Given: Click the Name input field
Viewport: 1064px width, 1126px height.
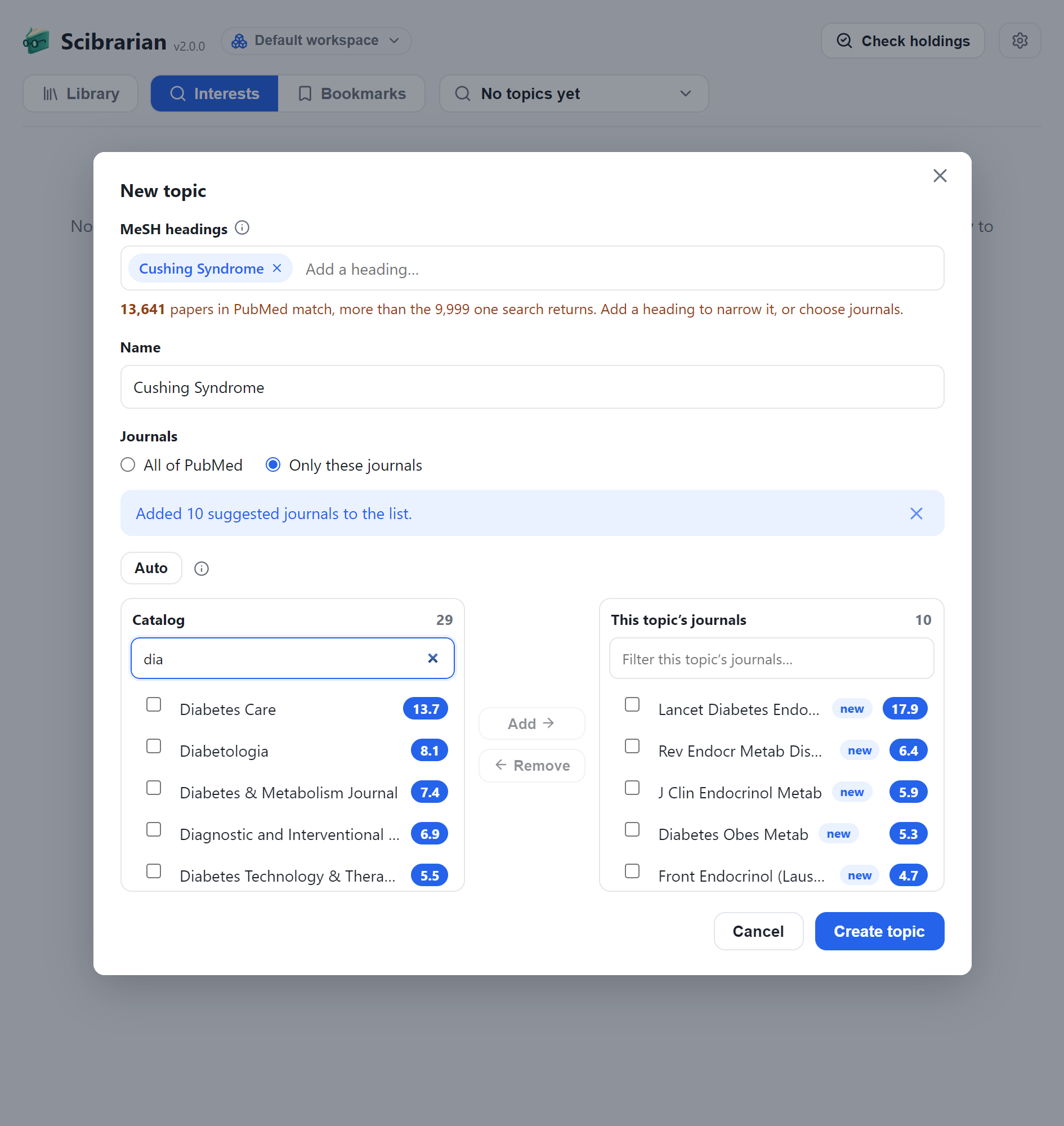Looking at the screenshot, I should tap(532, 387).
